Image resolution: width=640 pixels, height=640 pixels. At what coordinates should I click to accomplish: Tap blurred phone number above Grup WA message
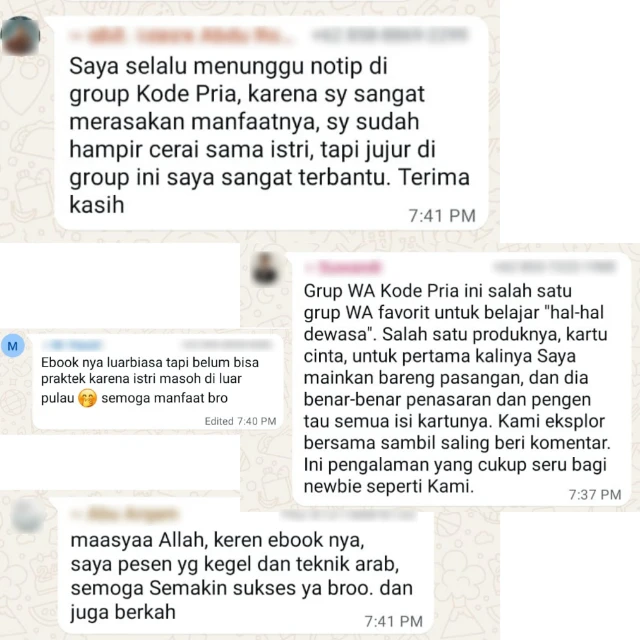click(554, 267)
